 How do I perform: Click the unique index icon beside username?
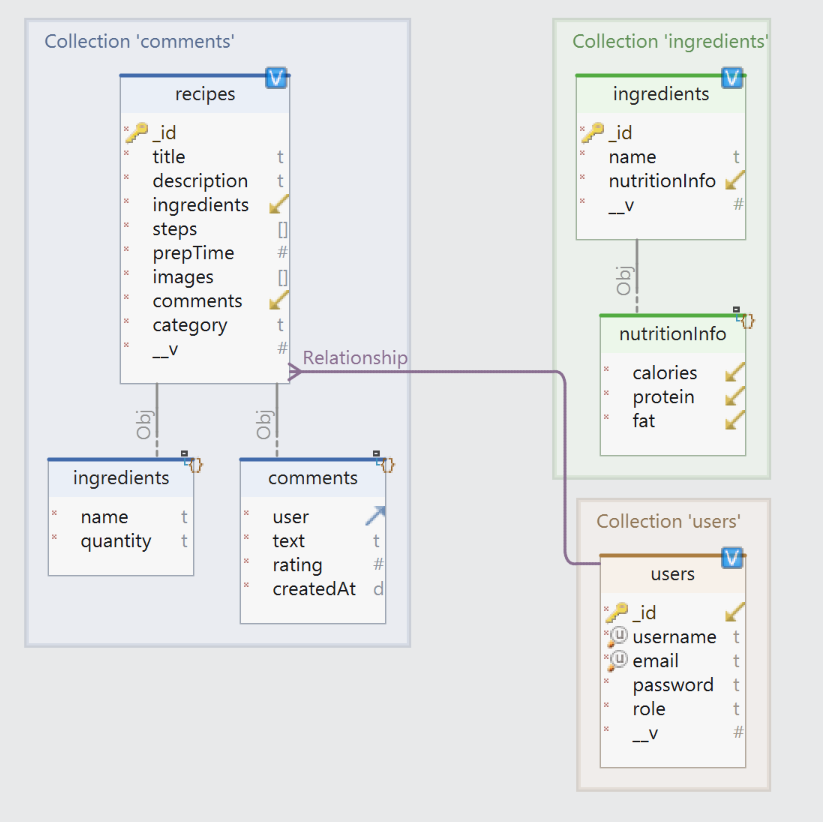point(619,636)
